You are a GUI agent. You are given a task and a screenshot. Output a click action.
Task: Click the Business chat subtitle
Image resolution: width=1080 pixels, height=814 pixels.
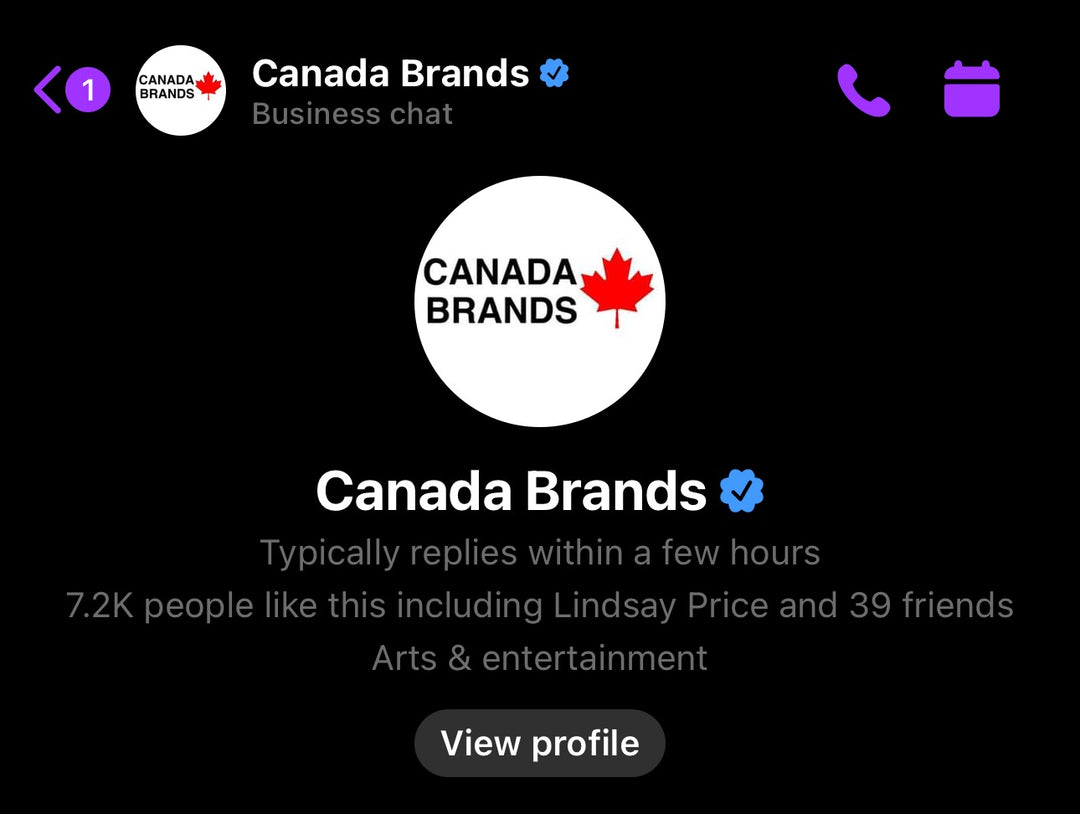point(352,114)
